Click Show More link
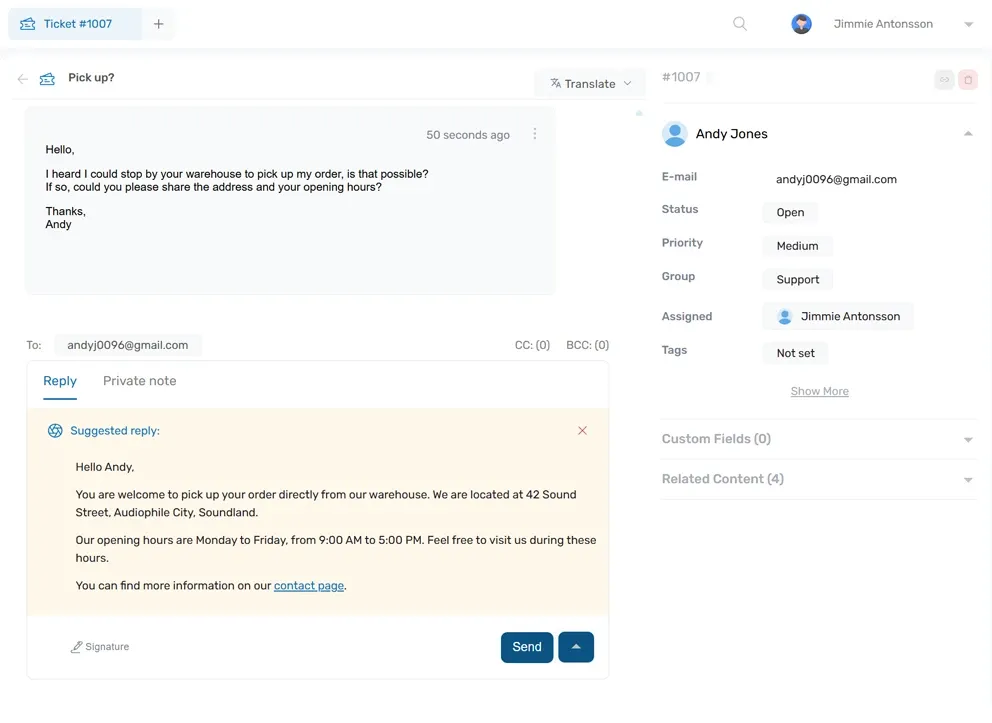 pos(819,392)
